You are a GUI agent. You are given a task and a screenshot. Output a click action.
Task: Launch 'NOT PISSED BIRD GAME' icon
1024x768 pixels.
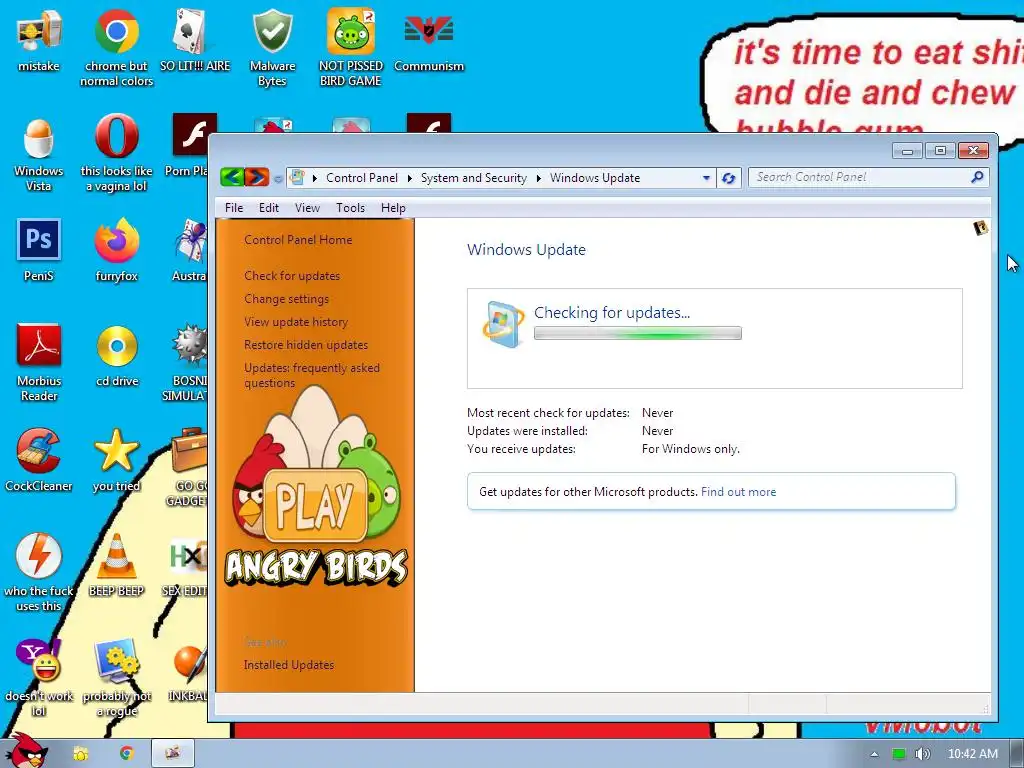(351, 47)
